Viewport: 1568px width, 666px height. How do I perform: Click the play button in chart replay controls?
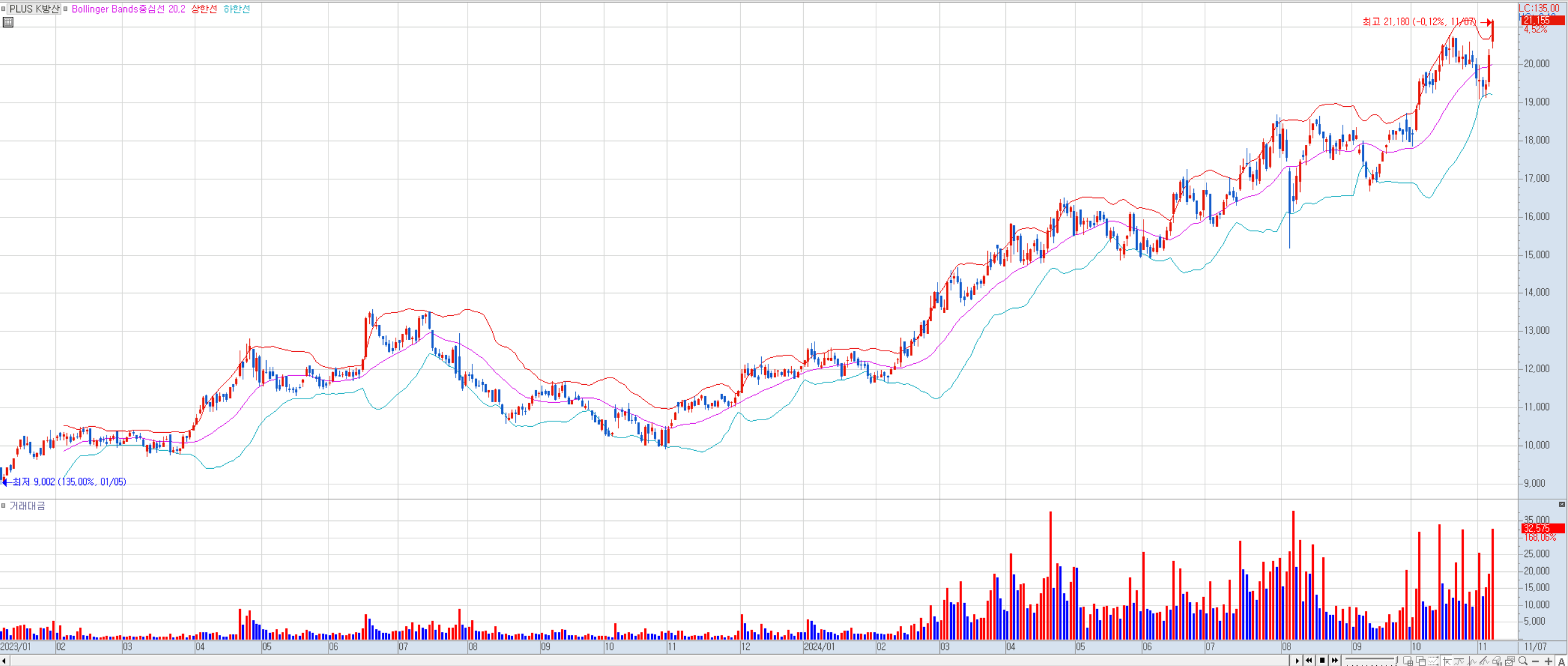[x=1297, y=661]
